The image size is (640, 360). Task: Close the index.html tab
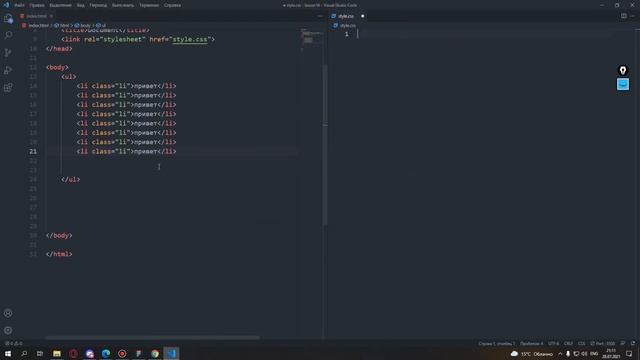click(51, 16)
